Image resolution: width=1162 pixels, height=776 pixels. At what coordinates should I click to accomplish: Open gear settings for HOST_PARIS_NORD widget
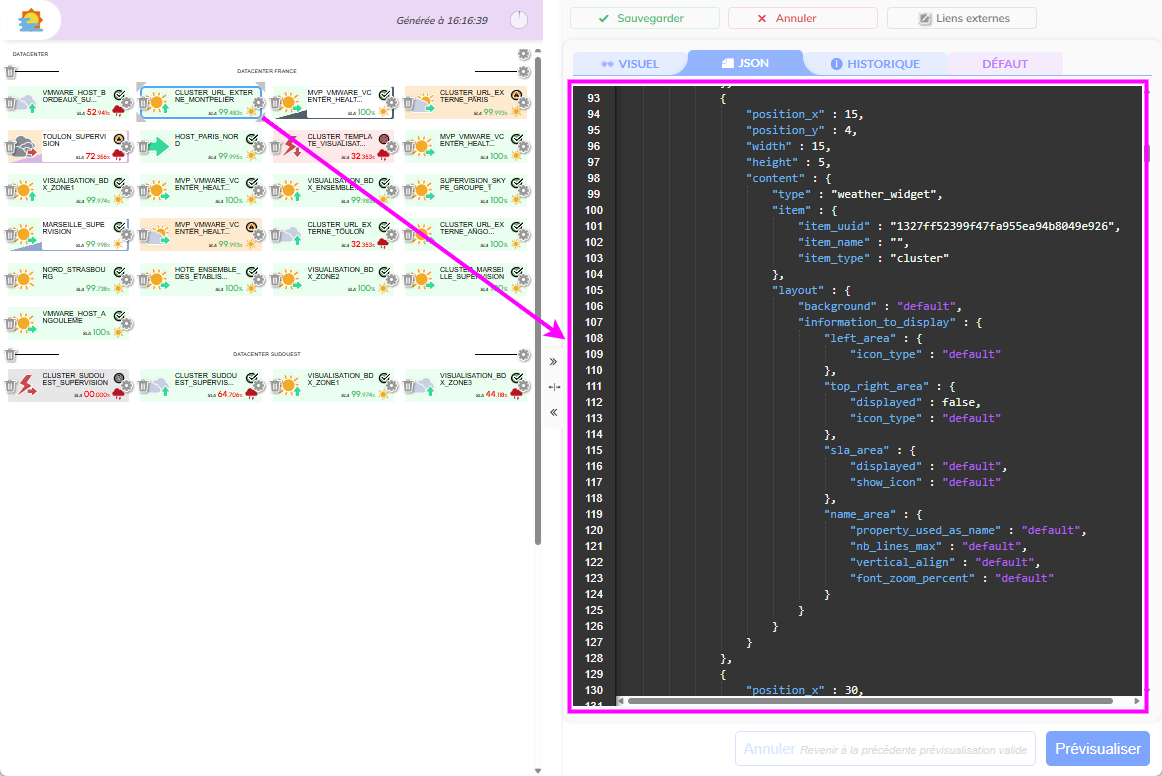coord(258,147)
